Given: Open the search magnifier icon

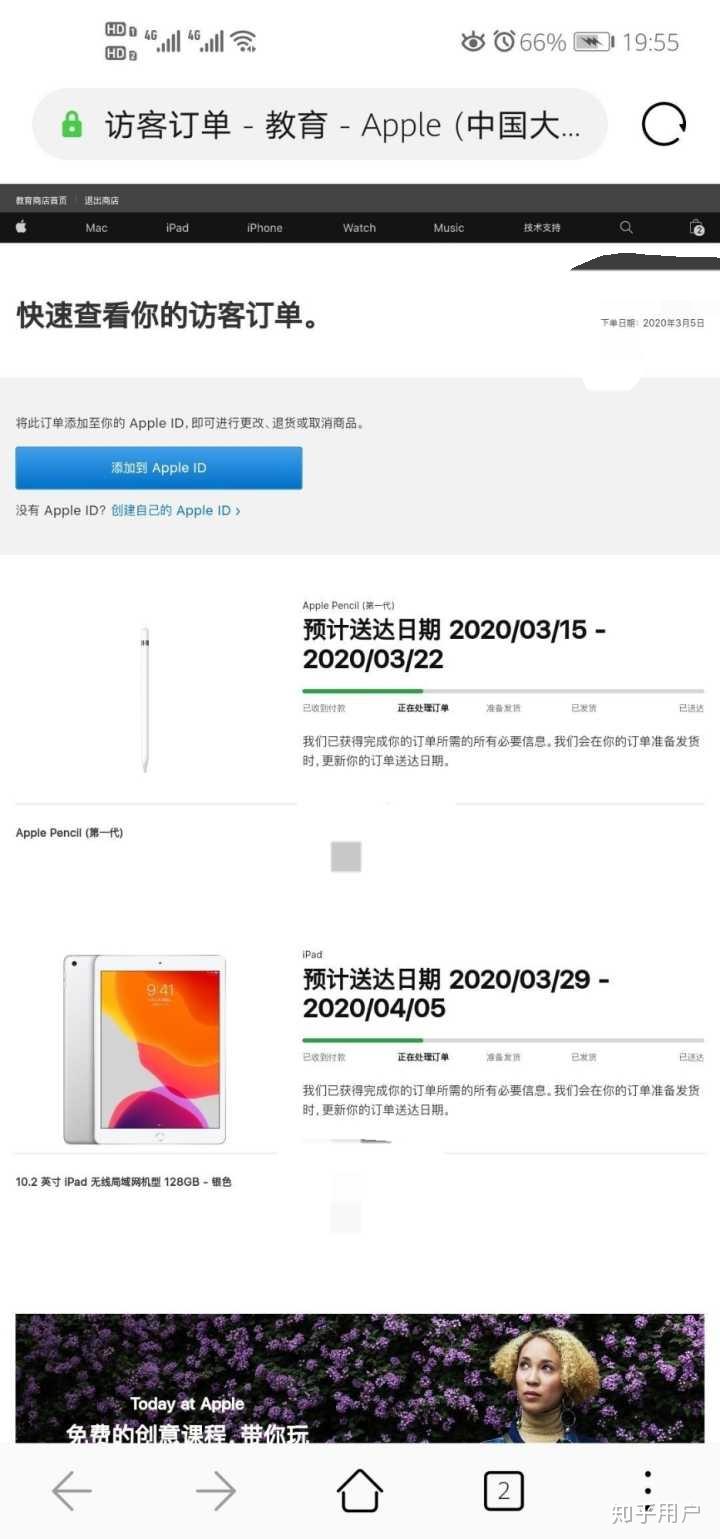Looking at the screenshot, I should click(x=626, y=227).
